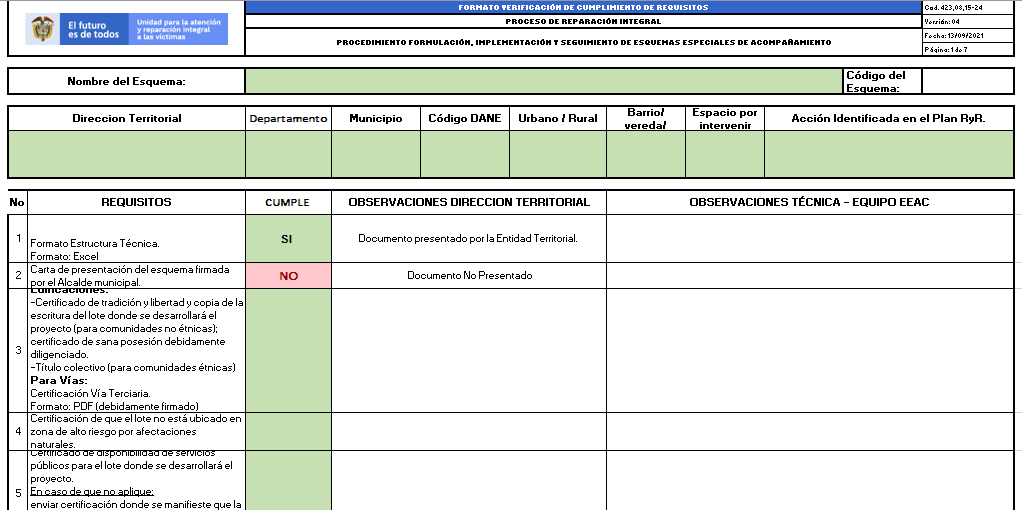Image resolution: width=1022 pixels, height=510 pixels.
Task: Select the 'Departamento' column header
Action: (288, 118)
